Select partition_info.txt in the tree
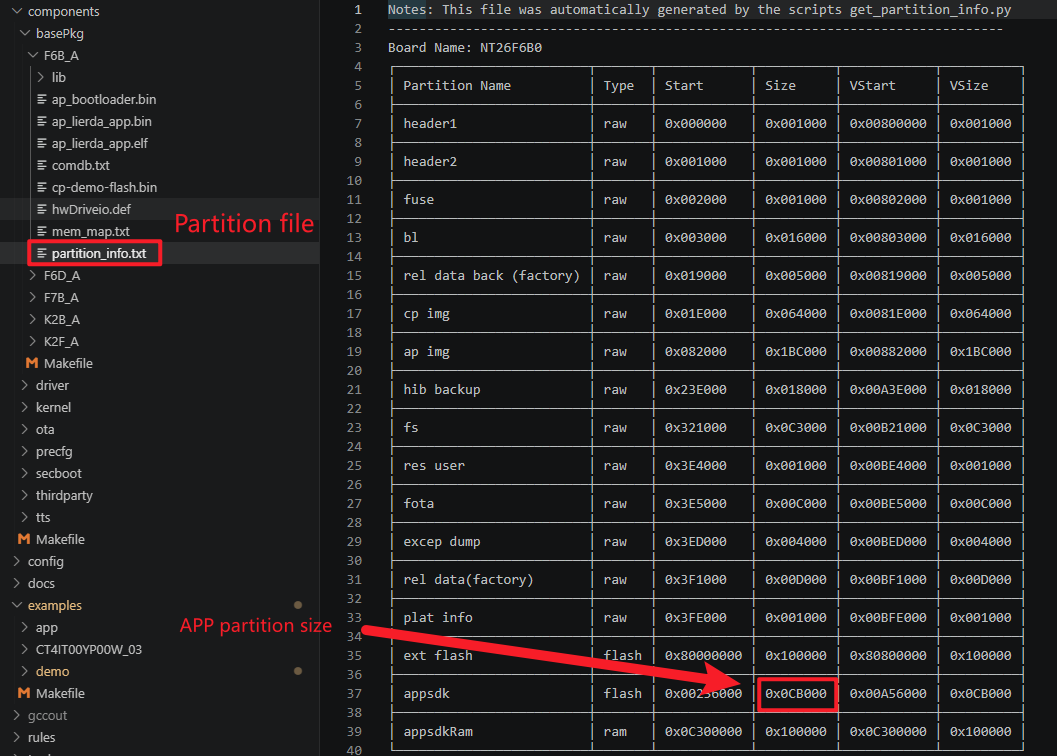Screen dimensions: 1057x756 (x=99, y=253)
